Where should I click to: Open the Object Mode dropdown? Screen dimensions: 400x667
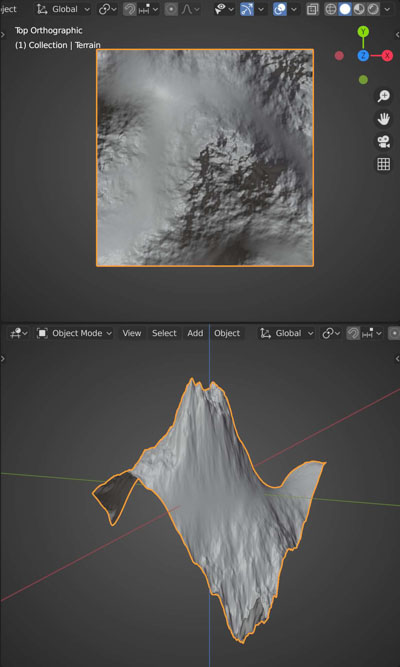[x=74, y=333]
